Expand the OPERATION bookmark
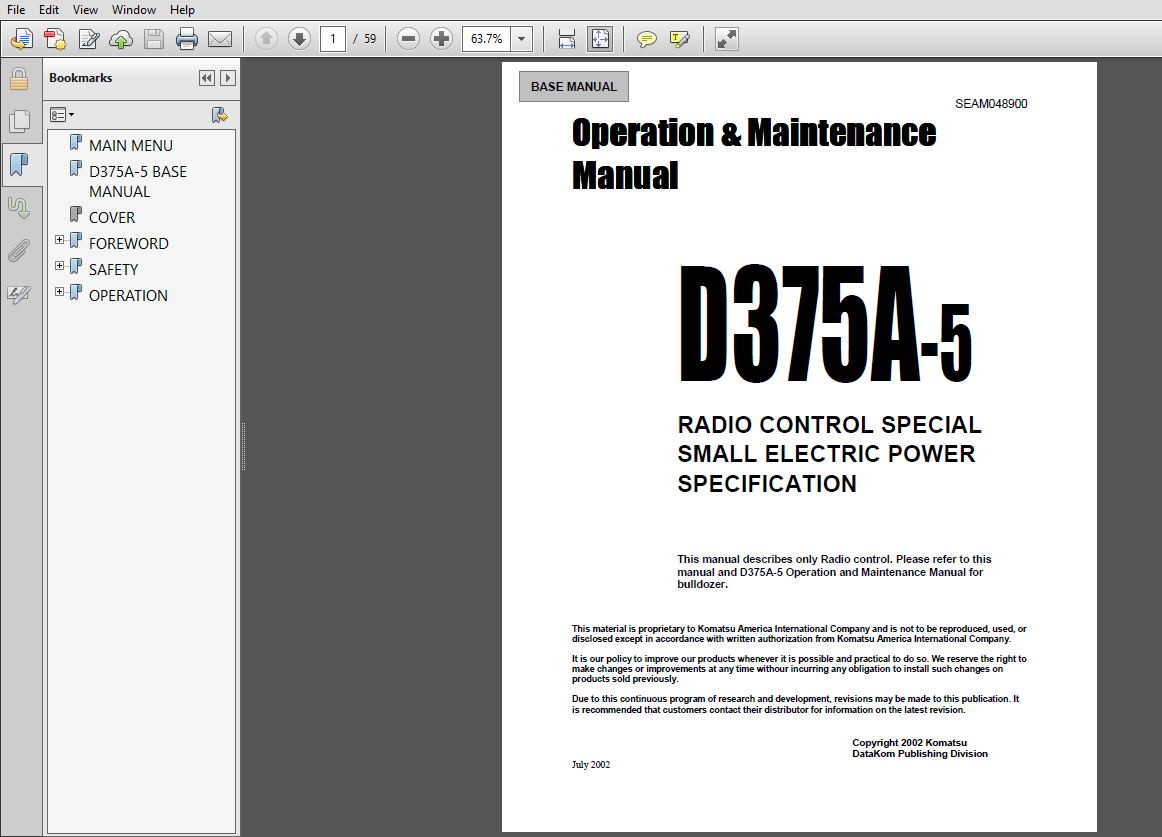The height and width of the screenshot is (837, 1162). (59, 292)
